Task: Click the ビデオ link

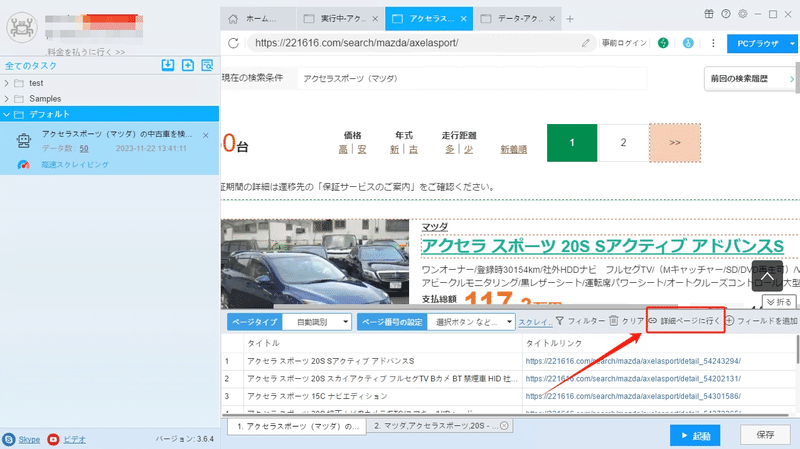Action: (x=74, y=439)
